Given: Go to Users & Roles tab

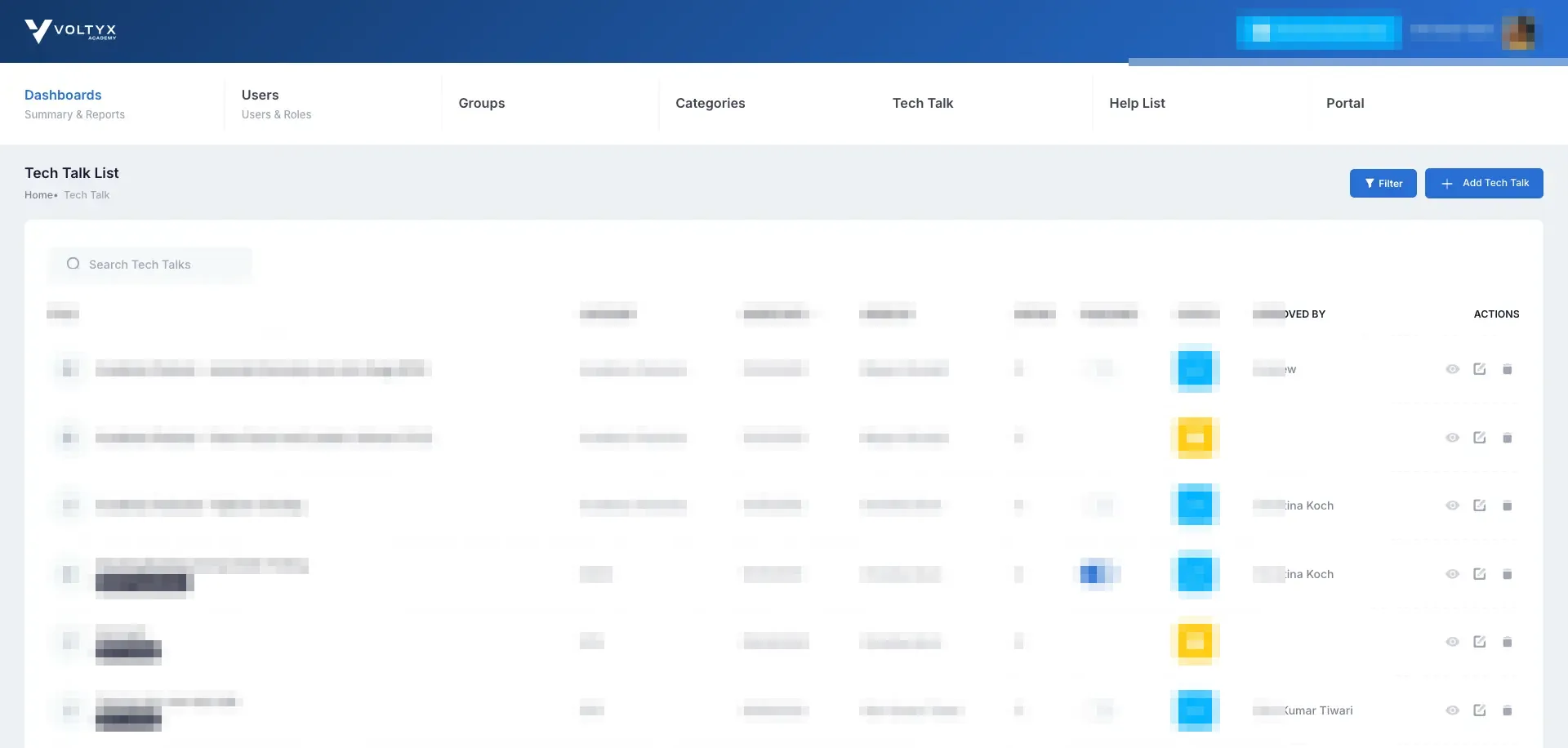Looking at the screenshot, I should tap(276, 104).
